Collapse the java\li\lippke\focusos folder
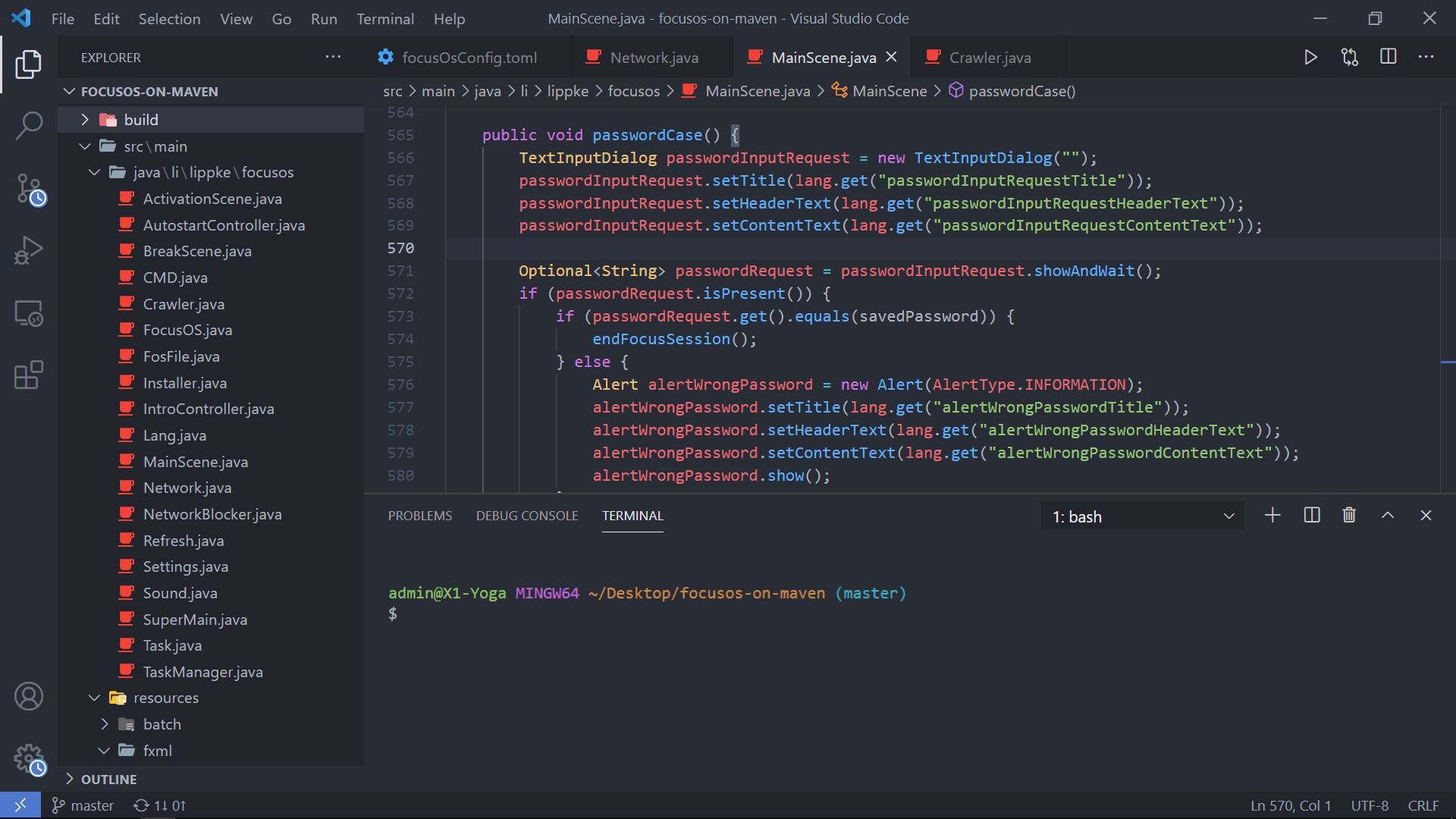This screenshot has width=1456, height=819. click(x=211, y=172)
